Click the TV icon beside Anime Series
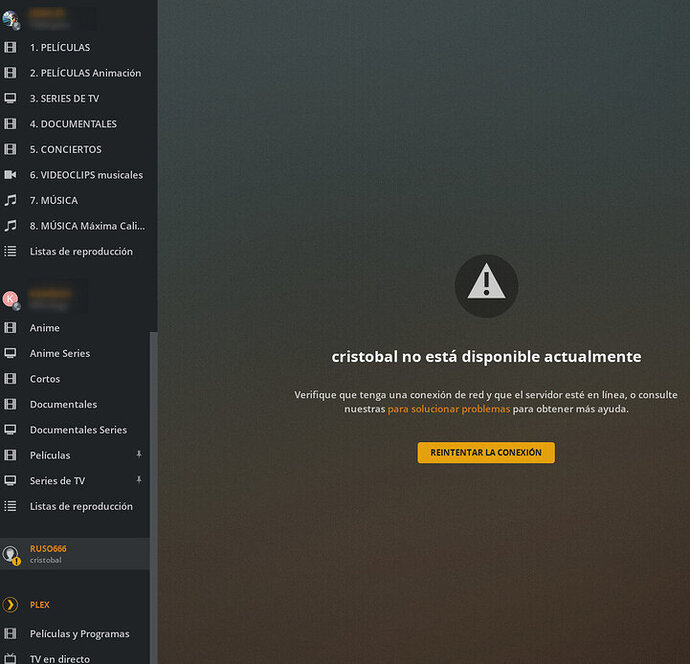The height and width of the screenshot is (664, 690). 10,353
